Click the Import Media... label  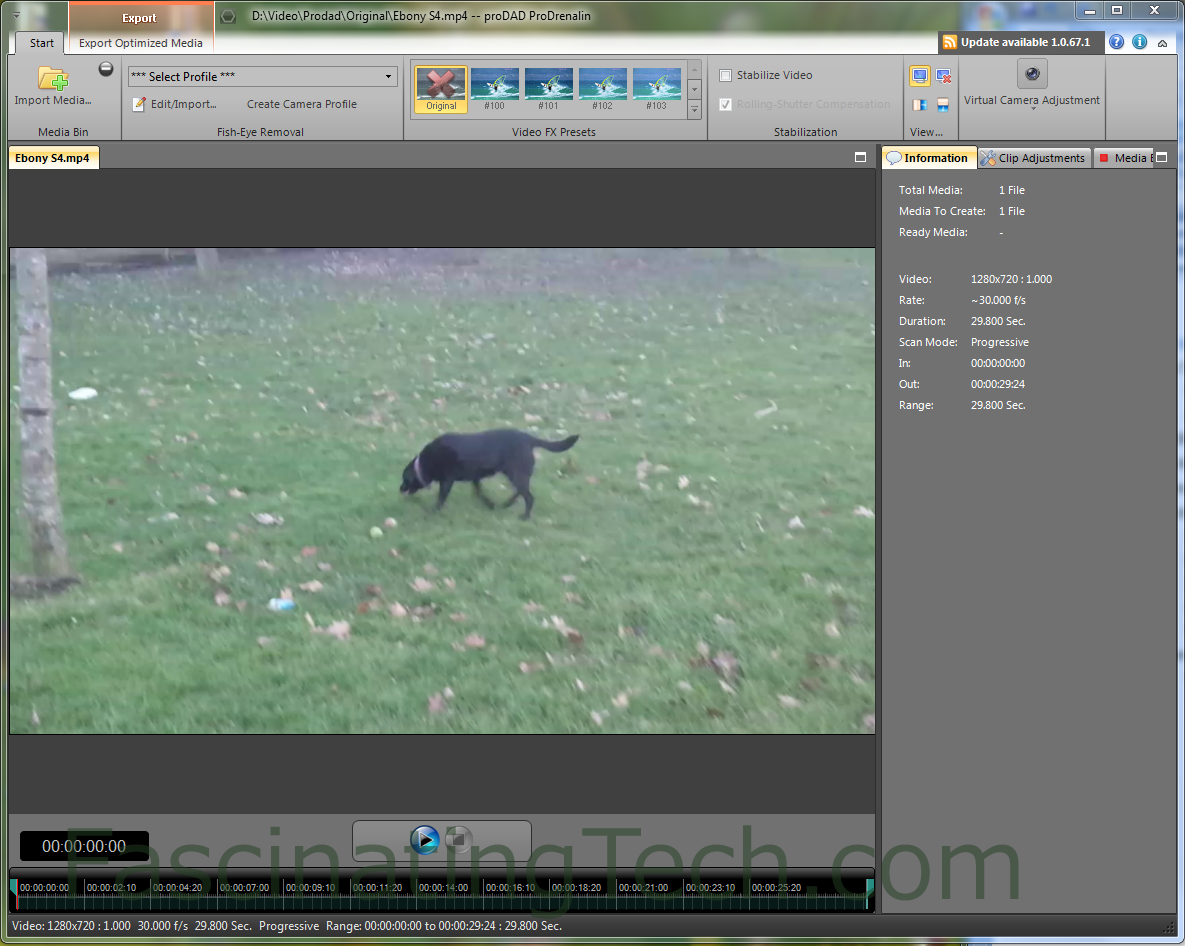(53, 100)
